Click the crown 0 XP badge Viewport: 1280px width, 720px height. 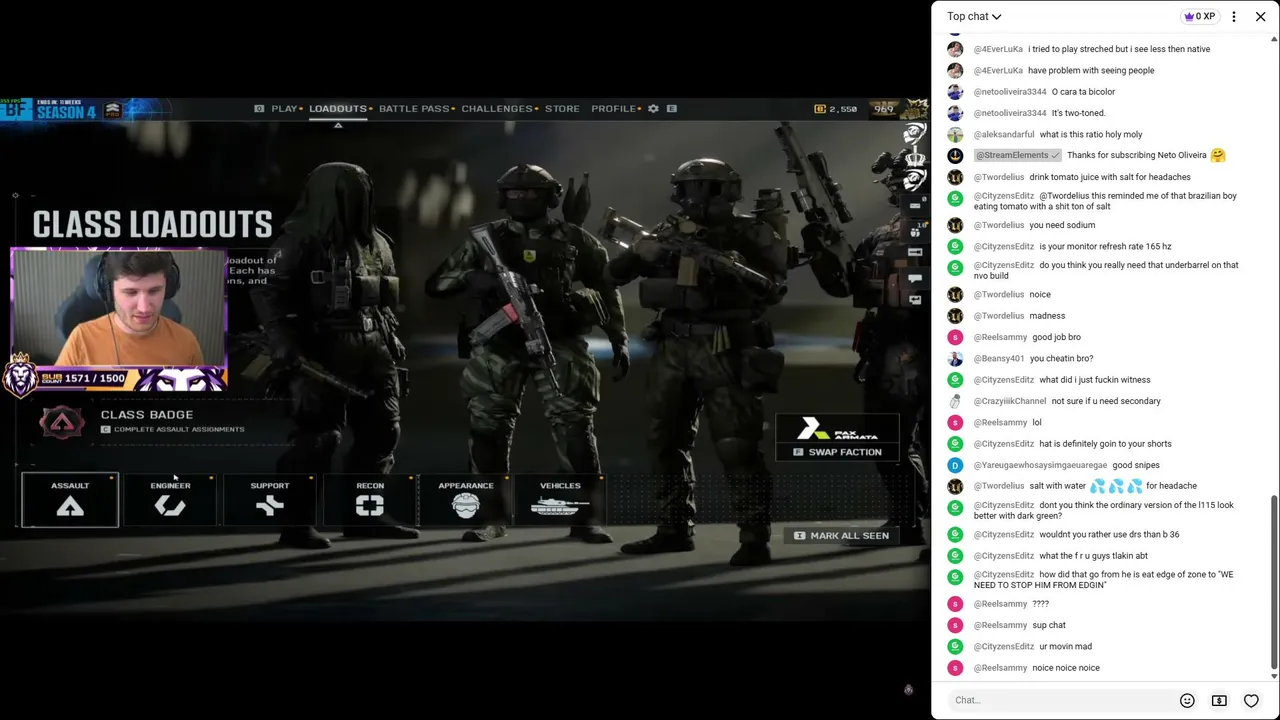coord(1199,16)
